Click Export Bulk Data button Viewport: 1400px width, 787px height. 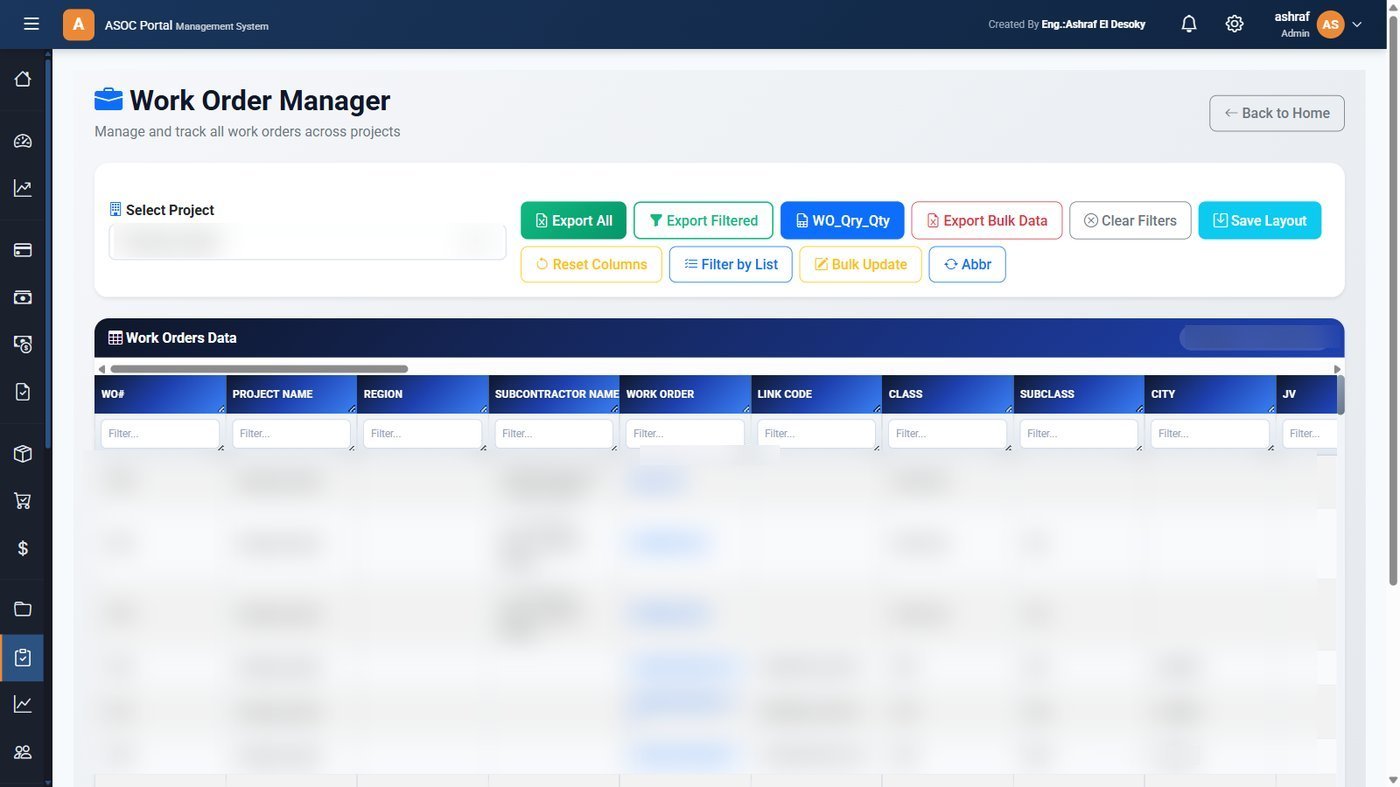(x=987, y=220)
